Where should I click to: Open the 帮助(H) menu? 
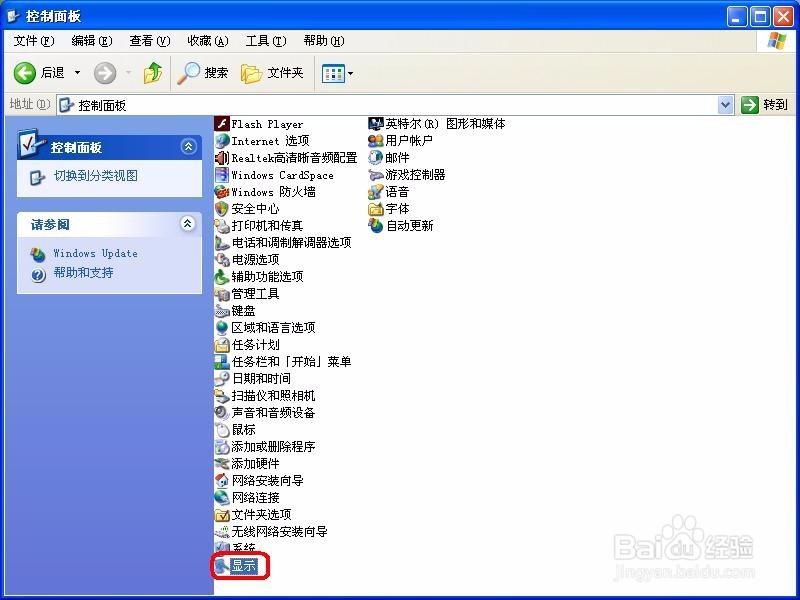pos(324,41)
